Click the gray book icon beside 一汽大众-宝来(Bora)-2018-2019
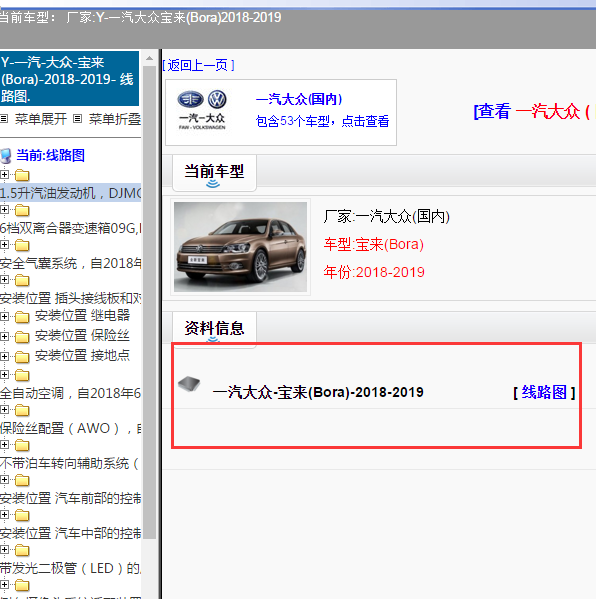The height and width of the screenshot is (599, 596). (189, 384)
